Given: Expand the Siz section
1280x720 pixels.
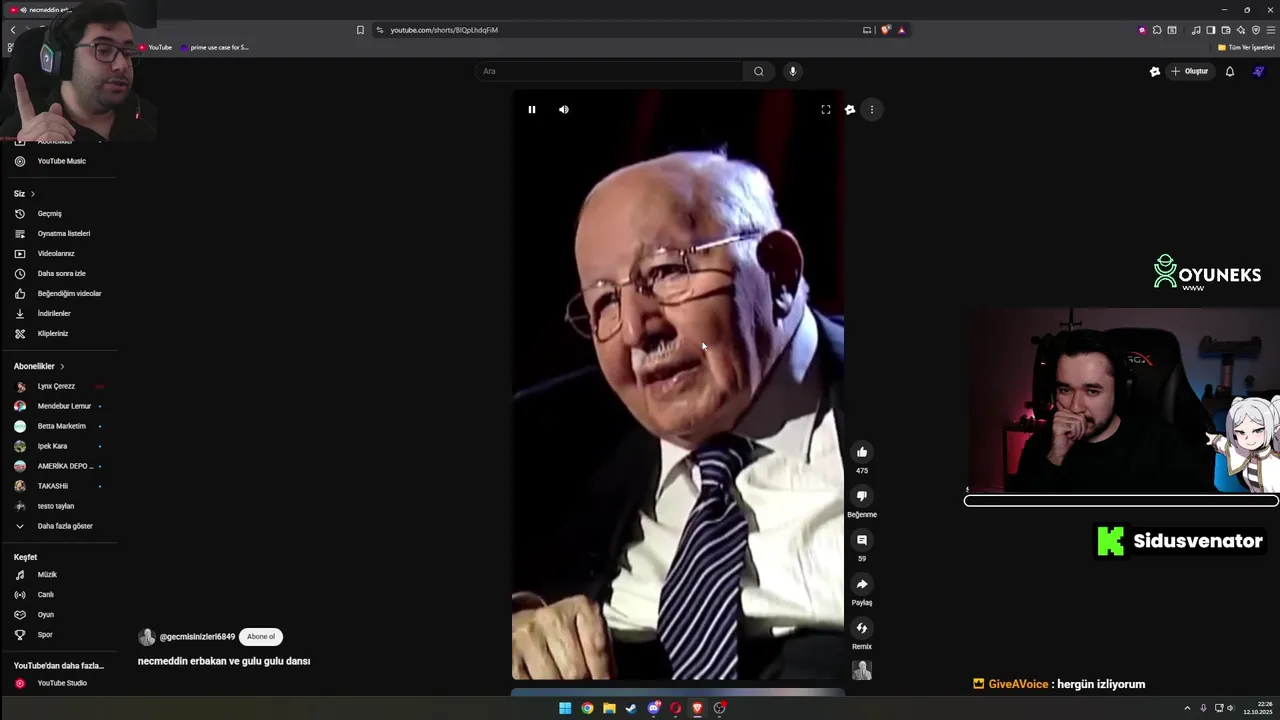Looking at the screenshot, I should click(x=25, y=194).
